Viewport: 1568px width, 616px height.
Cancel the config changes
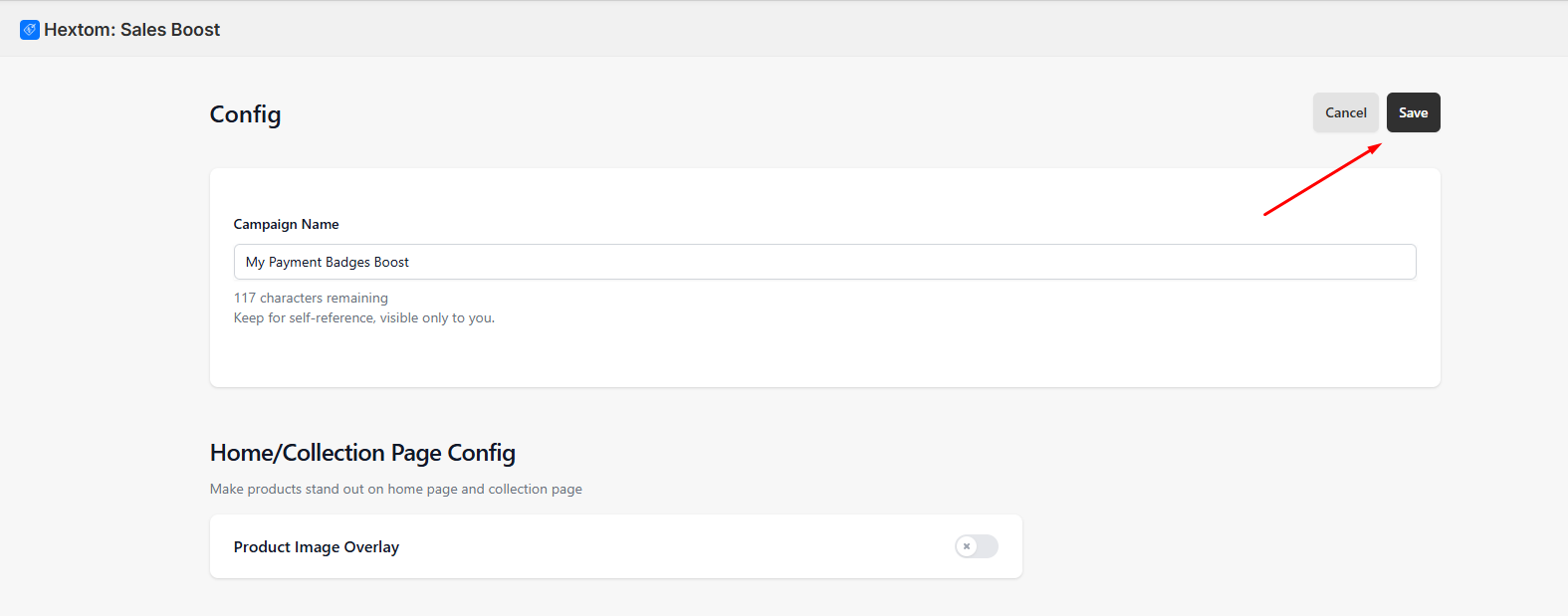(1345, 112)
